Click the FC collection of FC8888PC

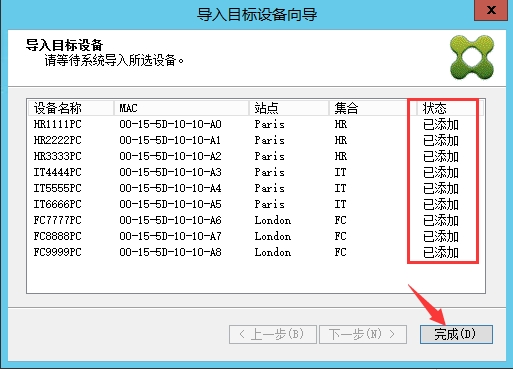[x=341, y=236]
